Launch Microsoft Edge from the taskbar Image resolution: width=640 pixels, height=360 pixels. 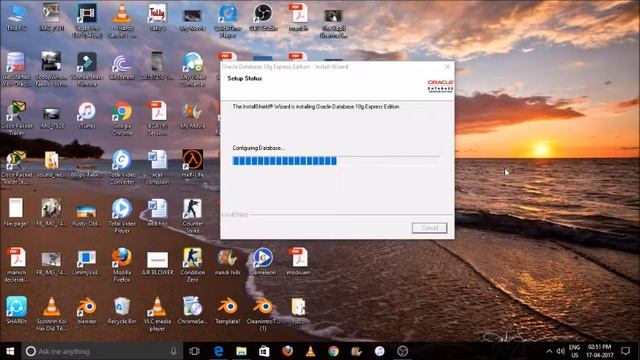(x=218, y=351)
